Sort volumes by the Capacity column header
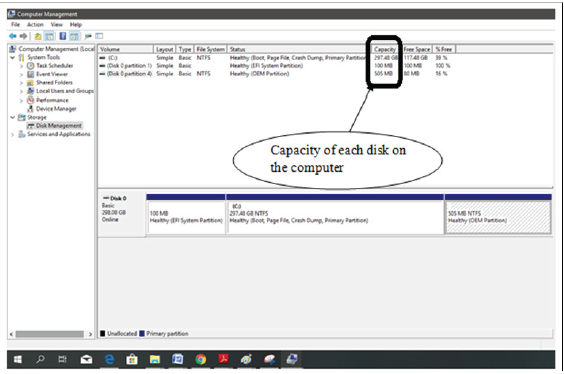The width and height of the screenshot is (564, 374). tap(384, 49)
